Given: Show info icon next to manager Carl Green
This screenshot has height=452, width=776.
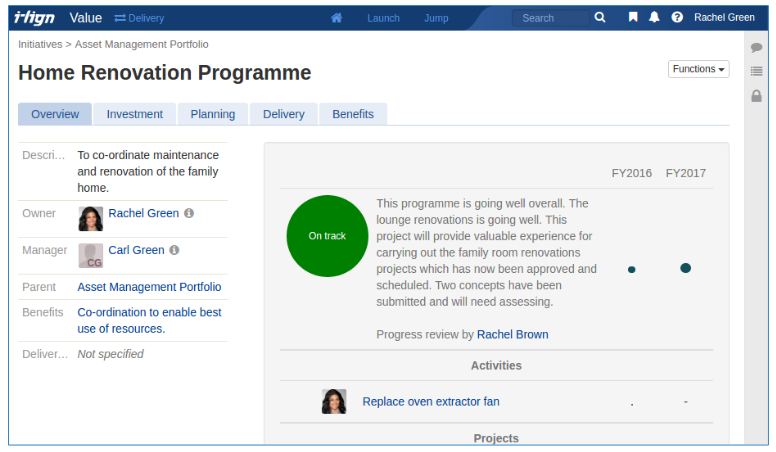Looking at the screenshot, I should 174,250.
